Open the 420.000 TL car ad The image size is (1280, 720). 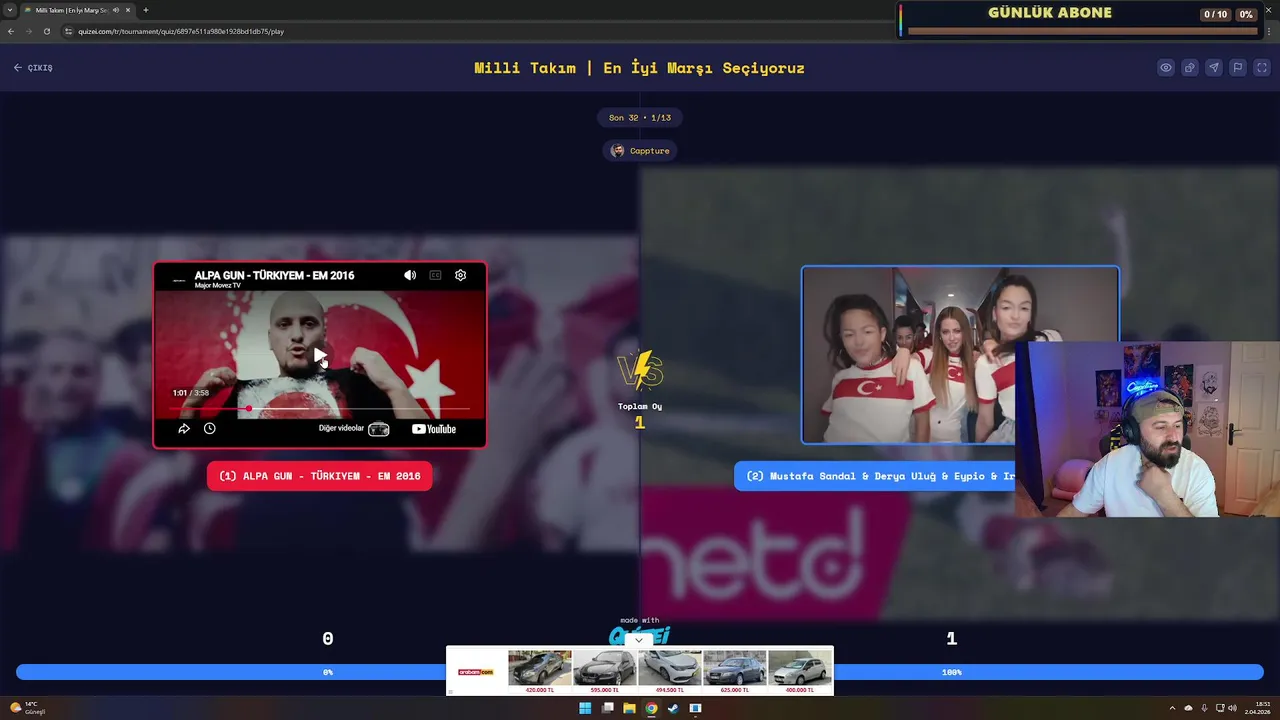(x=539, y=672)
